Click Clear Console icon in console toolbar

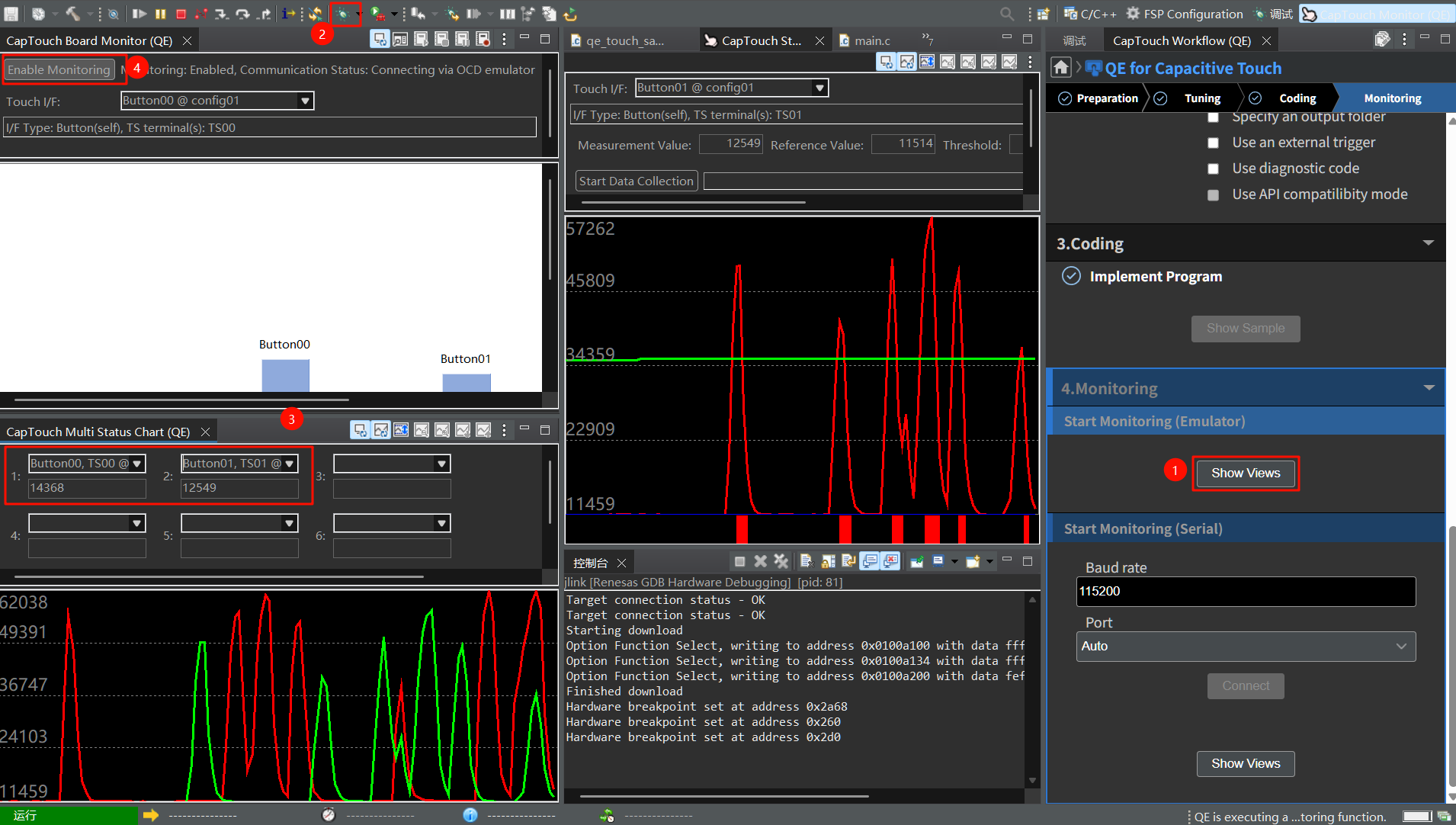pyautogui.click(x=807, y=562)
